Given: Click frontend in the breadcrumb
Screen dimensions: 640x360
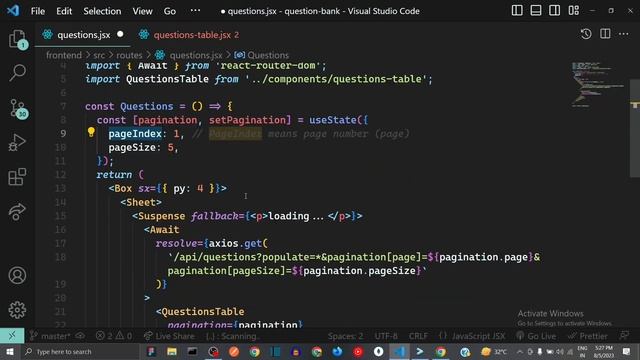Looking at the screenshot, I should click(x=64, y=55).
